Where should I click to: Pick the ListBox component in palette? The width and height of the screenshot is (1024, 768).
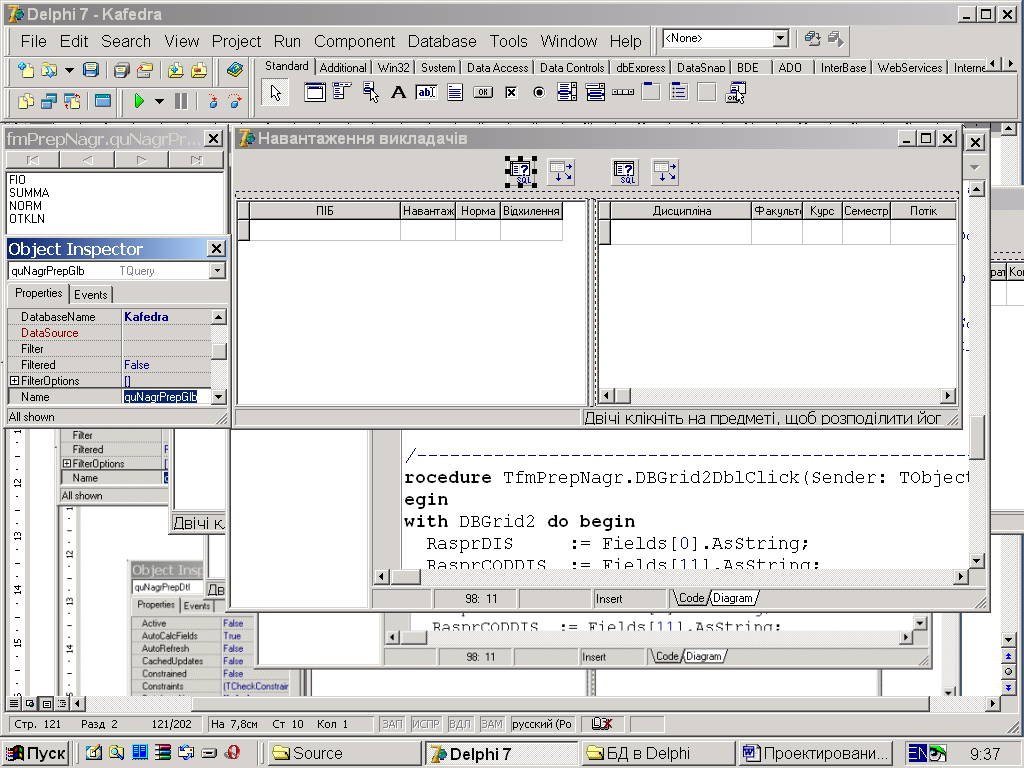[x=567, y=92]
